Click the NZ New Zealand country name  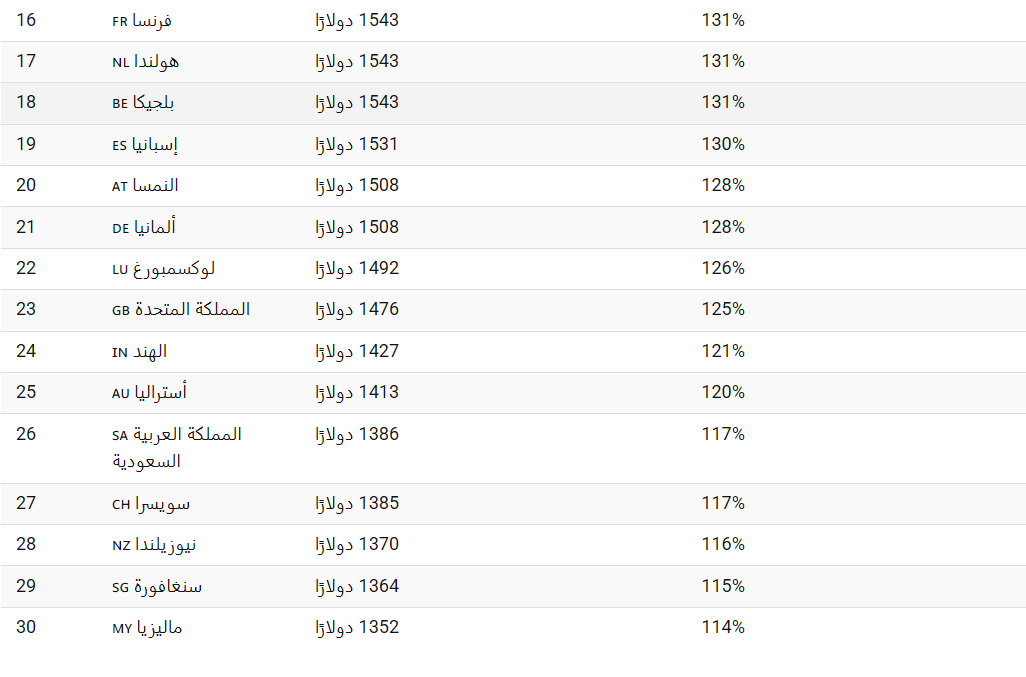pos(154,545)
